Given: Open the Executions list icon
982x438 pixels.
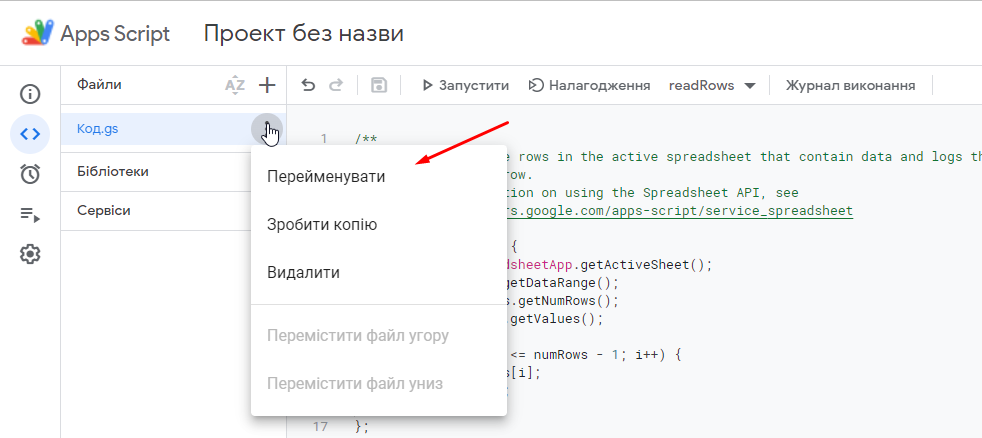Looking at the screenshot, I should pos(30,214).
